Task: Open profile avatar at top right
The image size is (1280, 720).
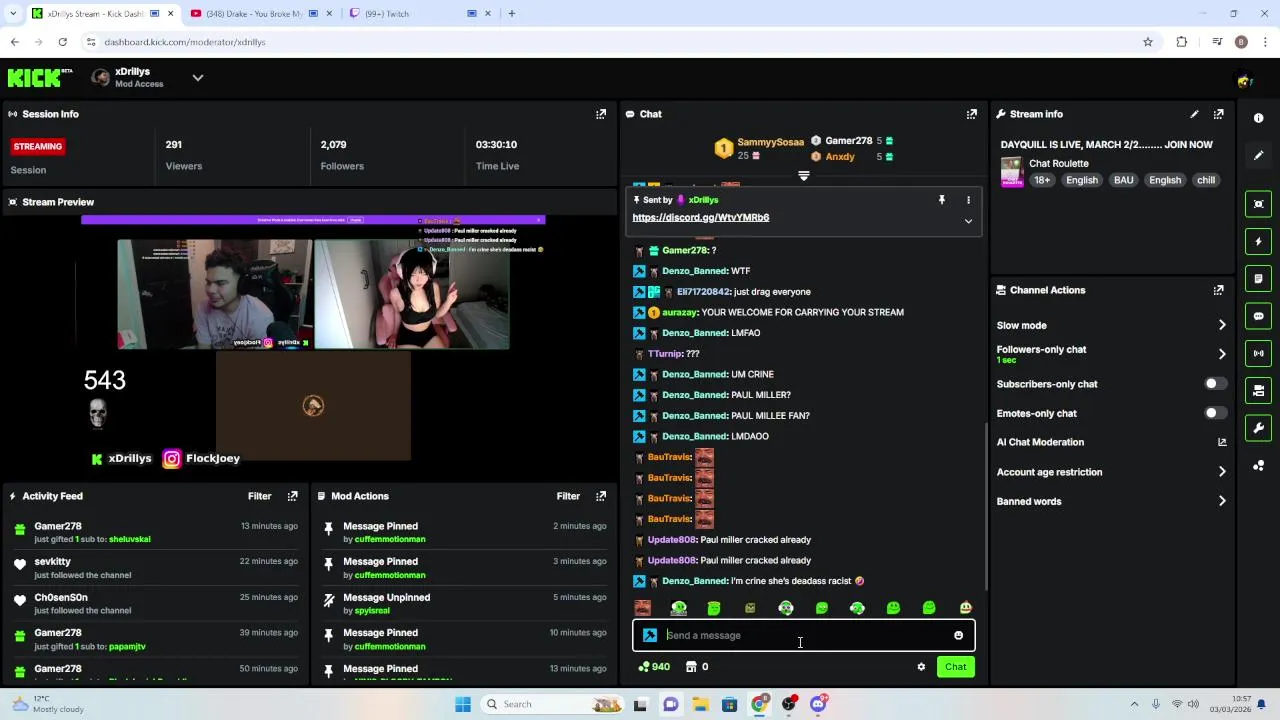Action: point(1244,81)
